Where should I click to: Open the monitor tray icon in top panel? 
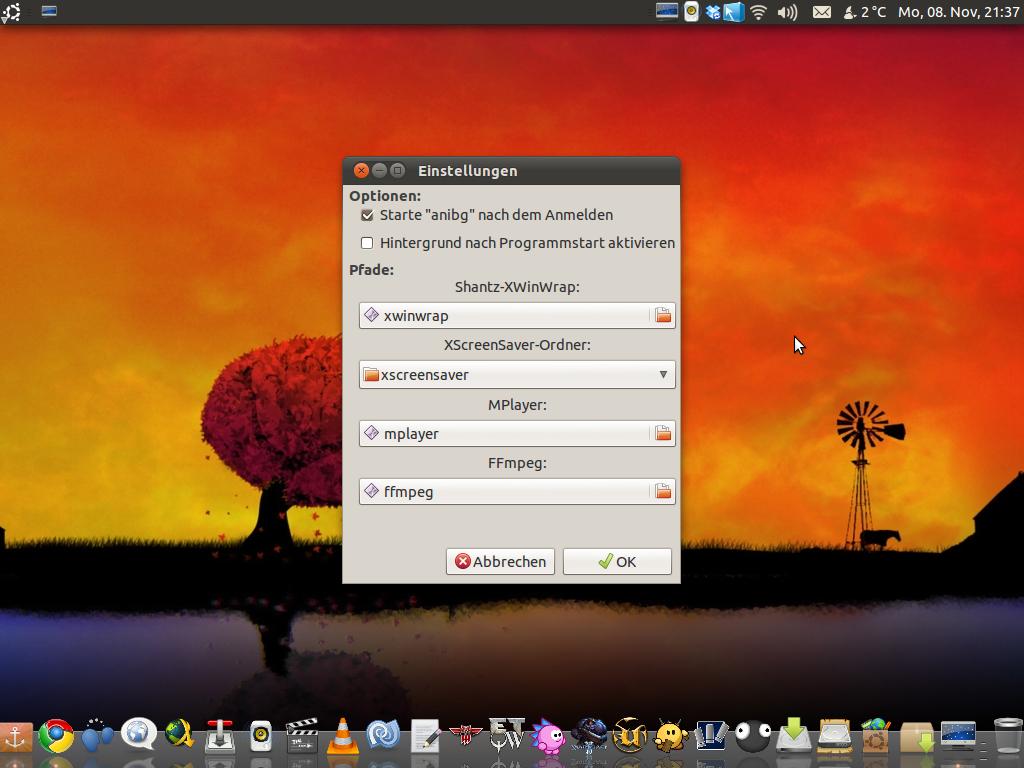(667, 12)
